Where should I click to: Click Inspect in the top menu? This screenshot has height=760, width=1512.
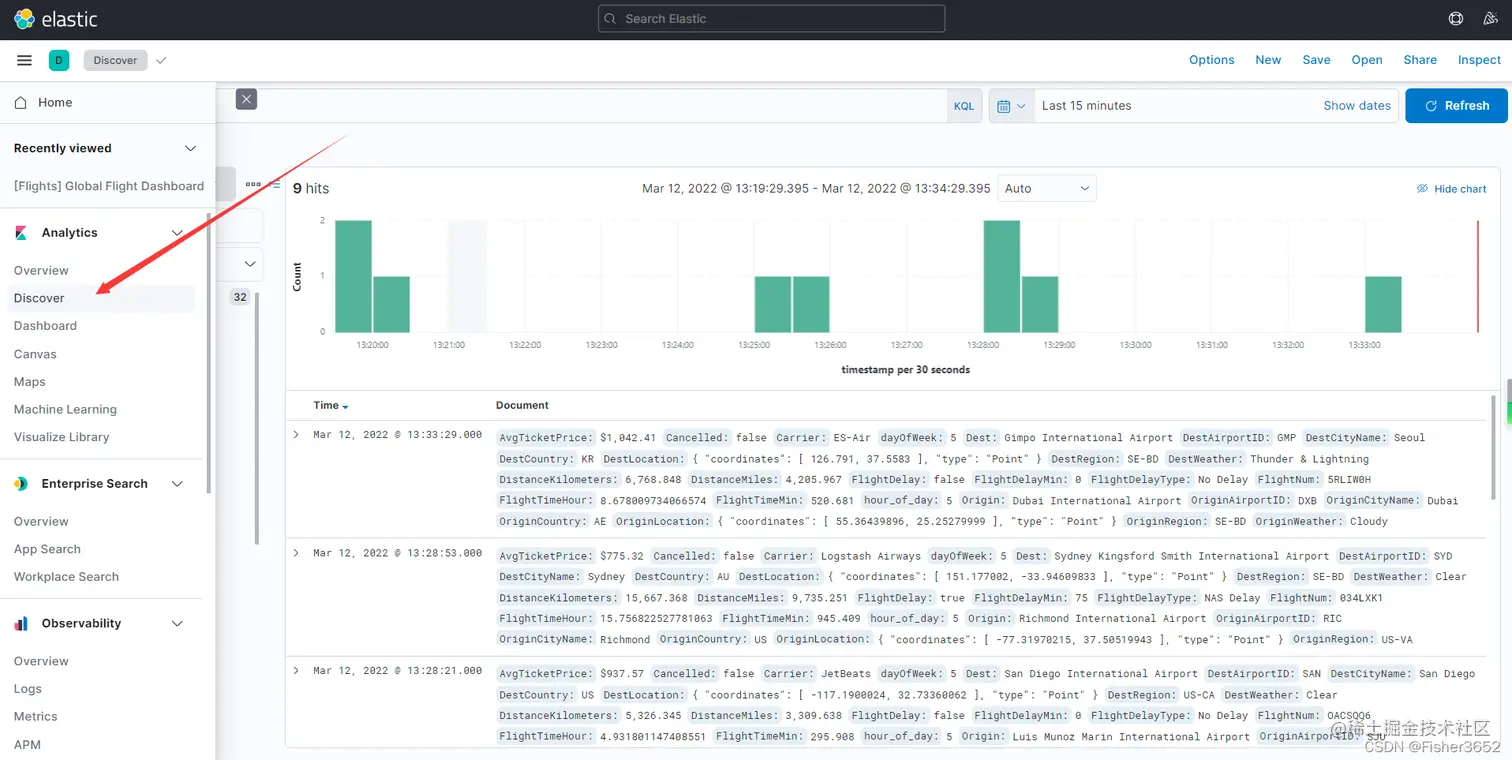pos(1479,60)
